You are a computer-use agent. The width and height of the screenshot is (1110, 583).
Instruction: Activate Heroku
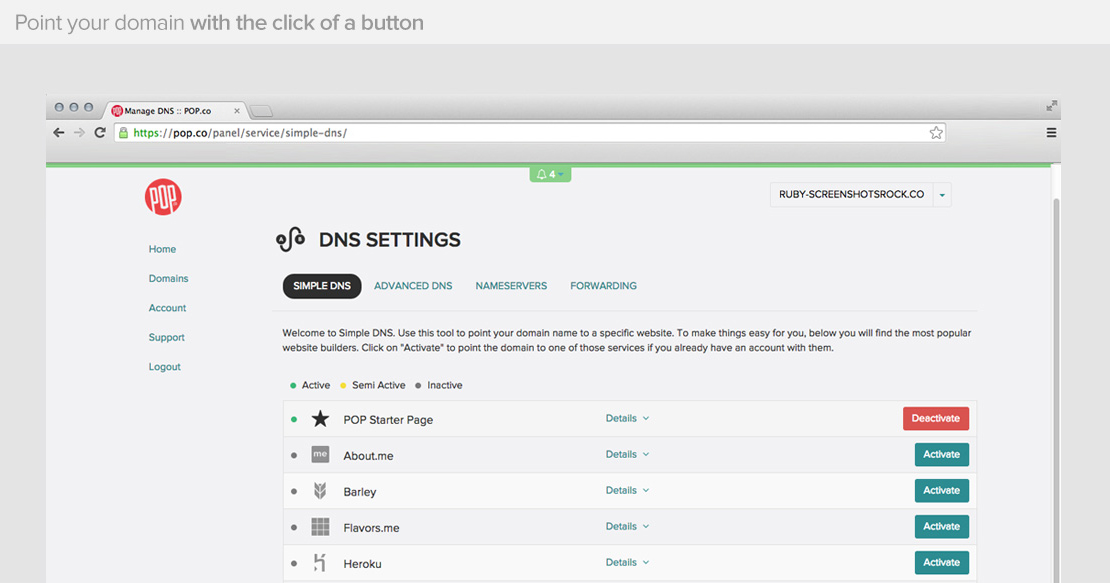click(x=942, y=562)
